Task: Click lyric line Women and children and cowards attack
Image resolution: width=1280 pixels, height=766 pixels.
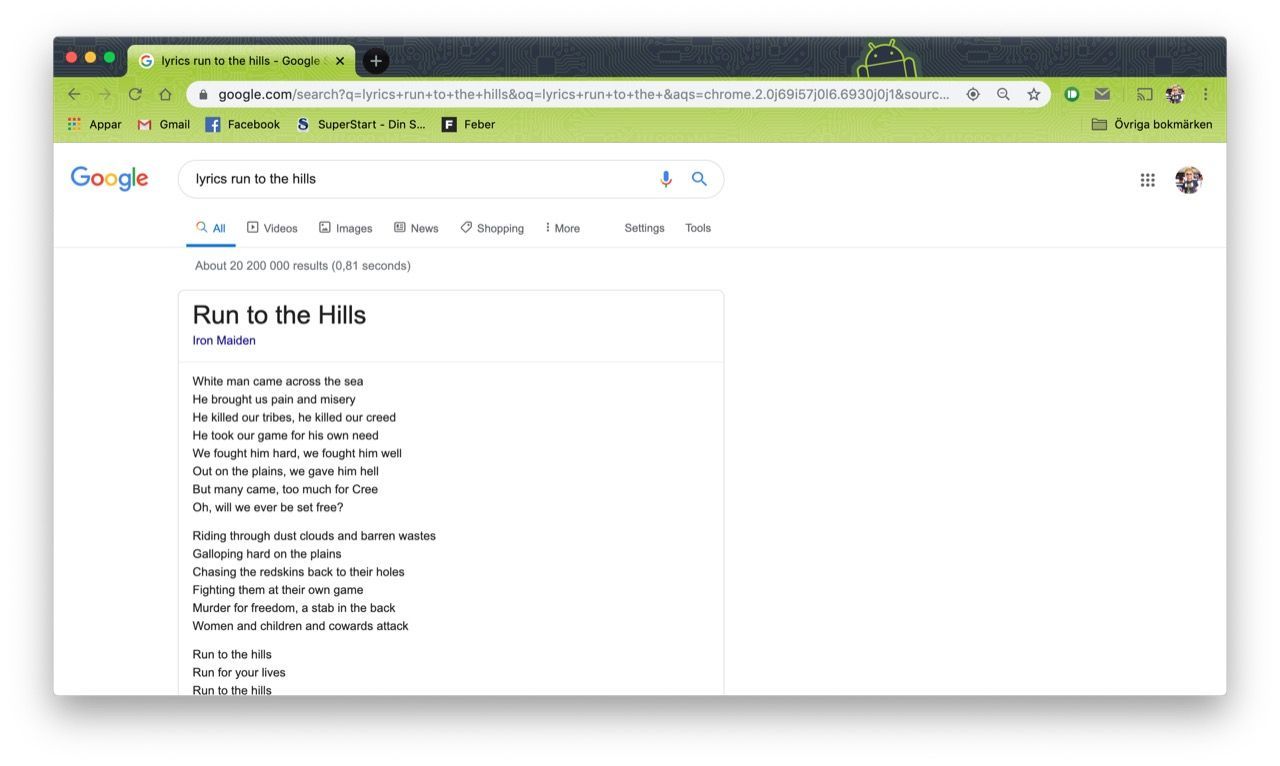Action: (301, 626)
